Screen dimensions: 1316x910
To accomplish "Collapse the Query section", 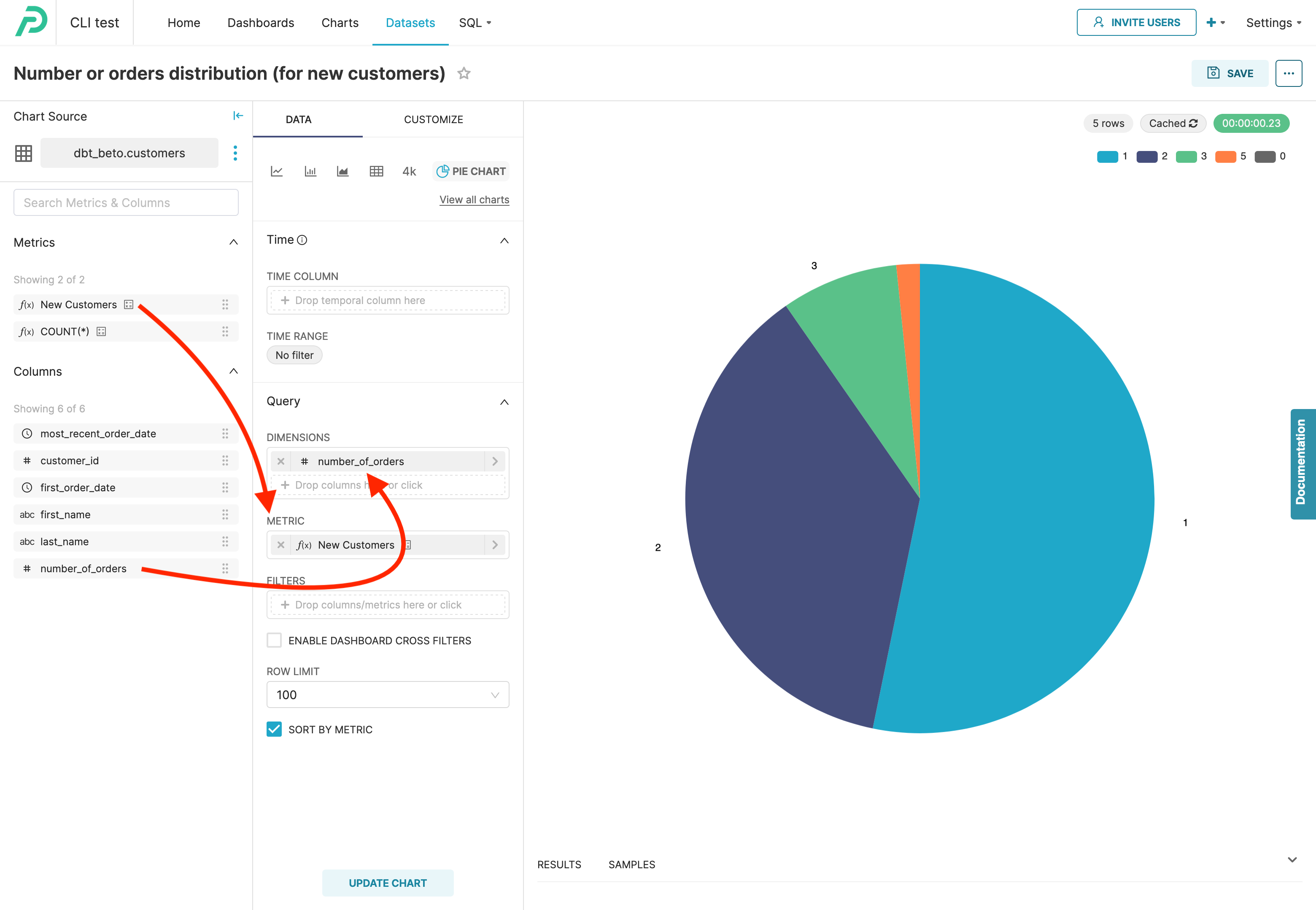I will tap(504, 401).
